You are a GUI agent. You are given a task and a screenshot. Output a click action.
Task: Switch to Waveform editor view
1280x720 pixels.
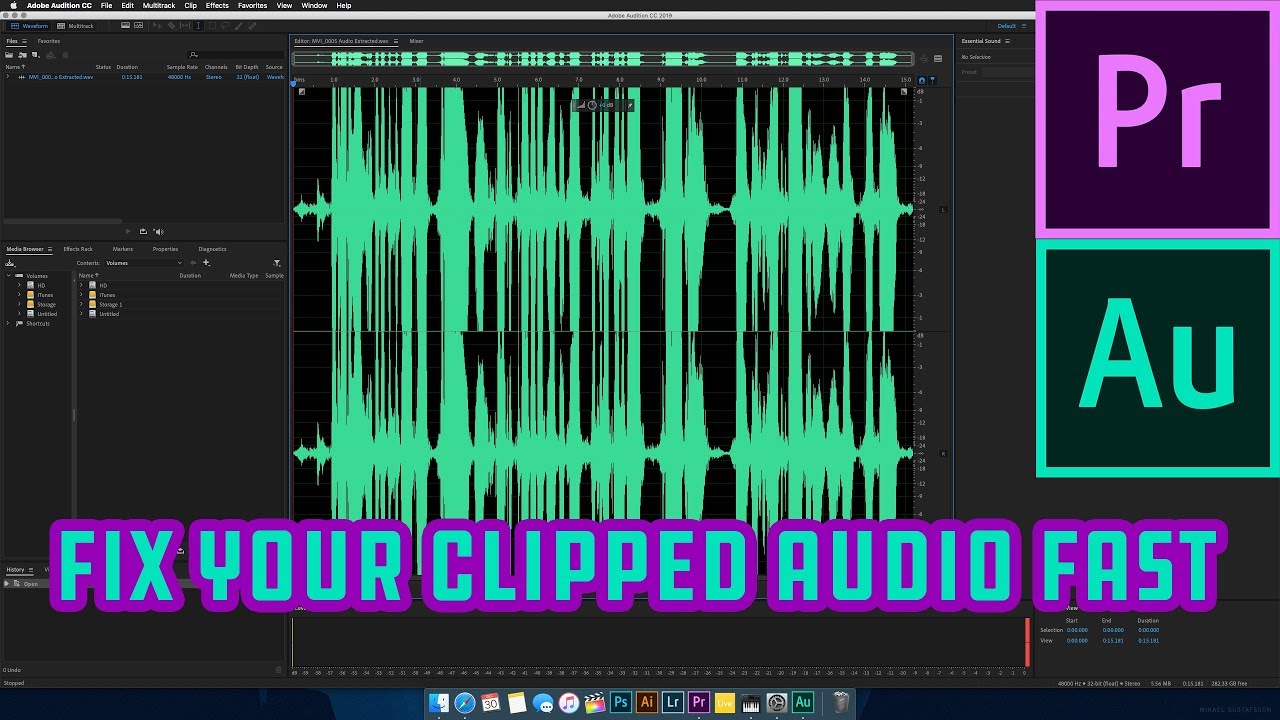(30, 25)
